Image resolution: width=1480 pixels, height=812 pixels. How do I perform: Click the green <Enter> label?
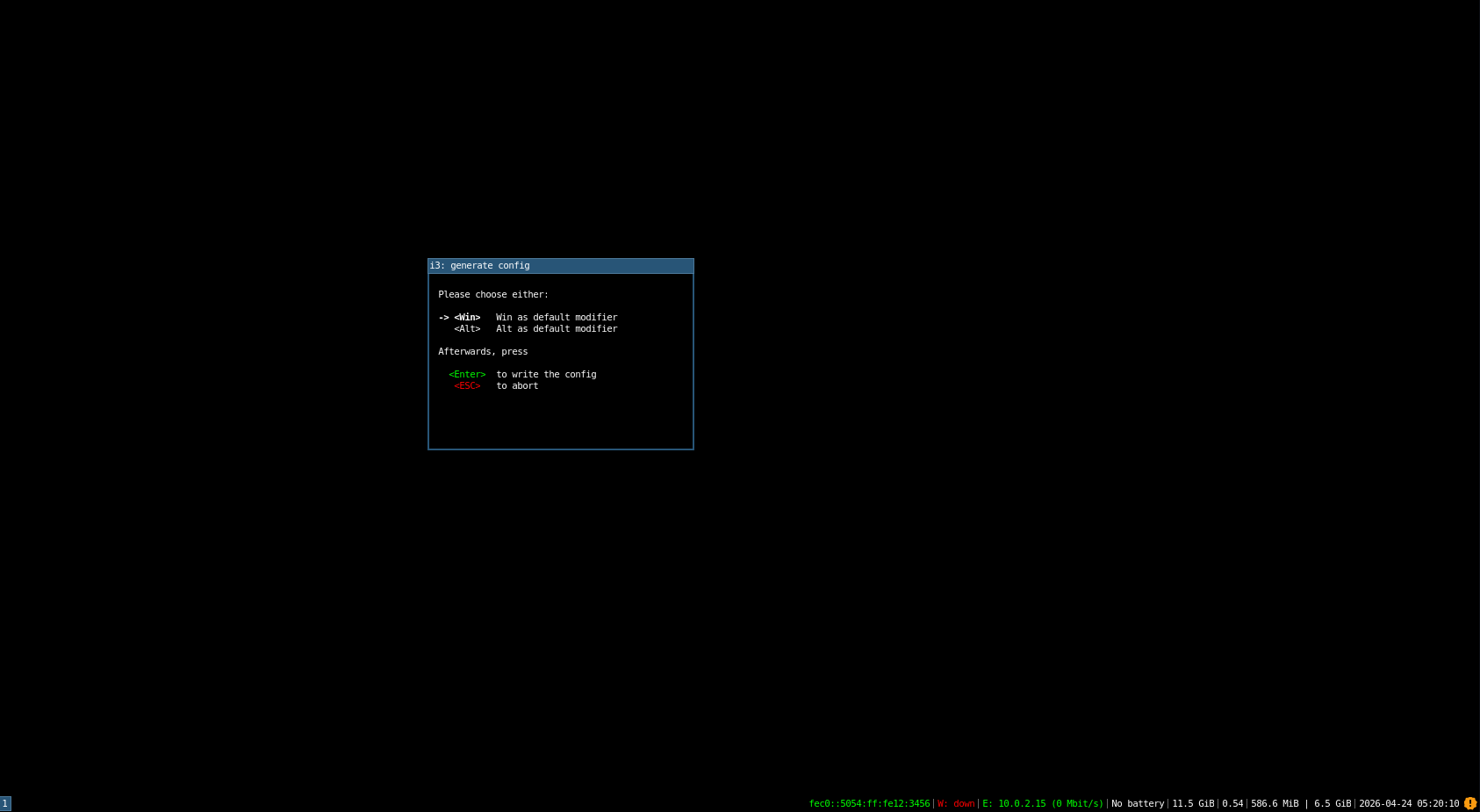467,375
